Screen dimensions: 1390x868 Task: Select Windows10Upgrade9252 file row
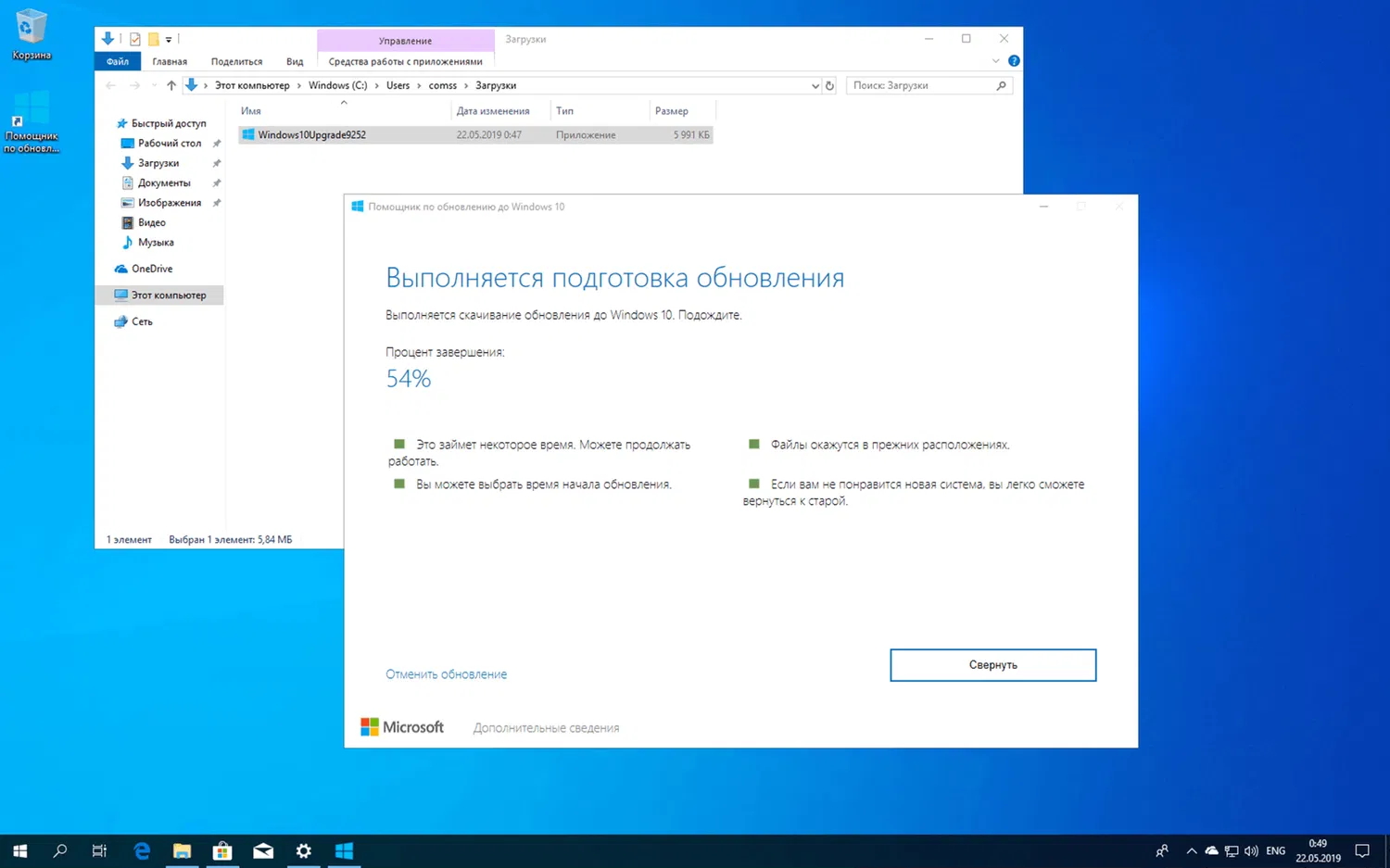pyautogui.click(x=475, y=135)
